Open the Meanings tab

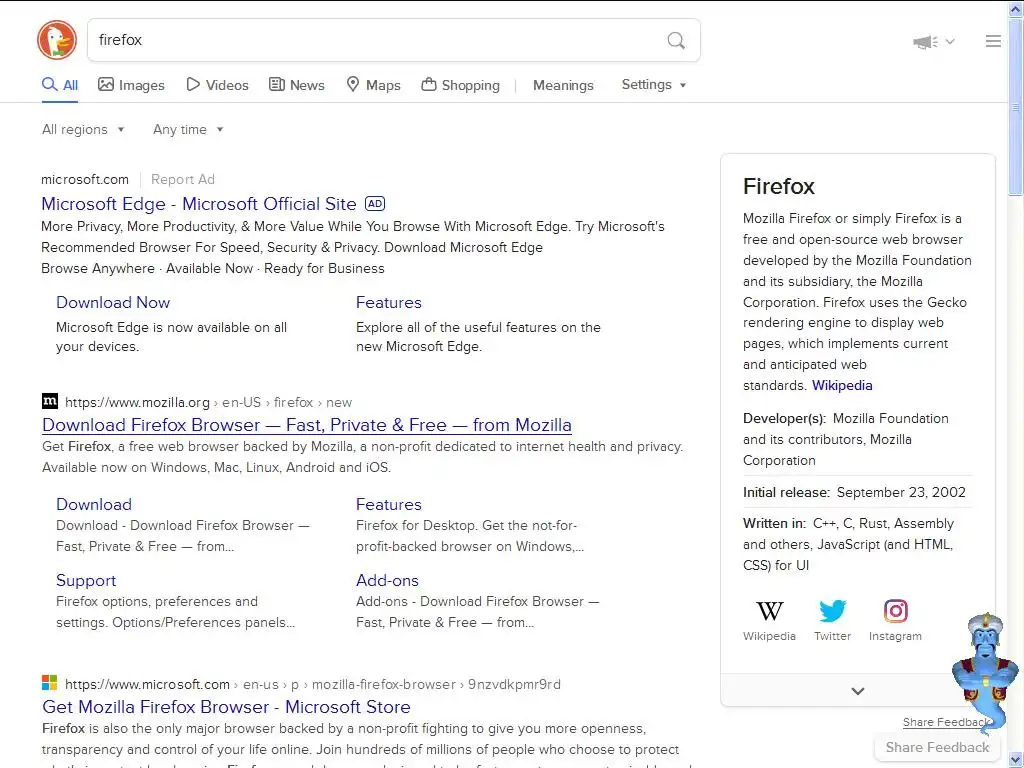tap(563, 85)
